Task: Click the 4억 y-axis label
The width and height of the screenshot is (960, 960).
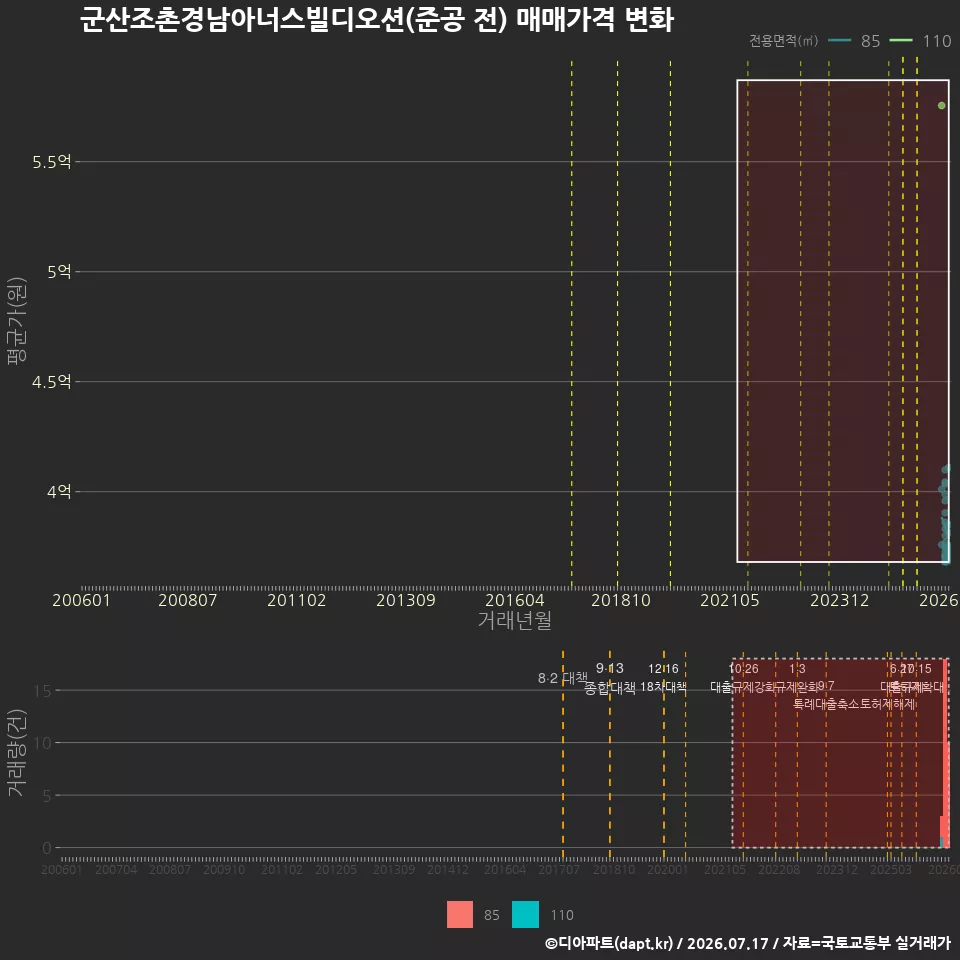Action: [59, 492]
